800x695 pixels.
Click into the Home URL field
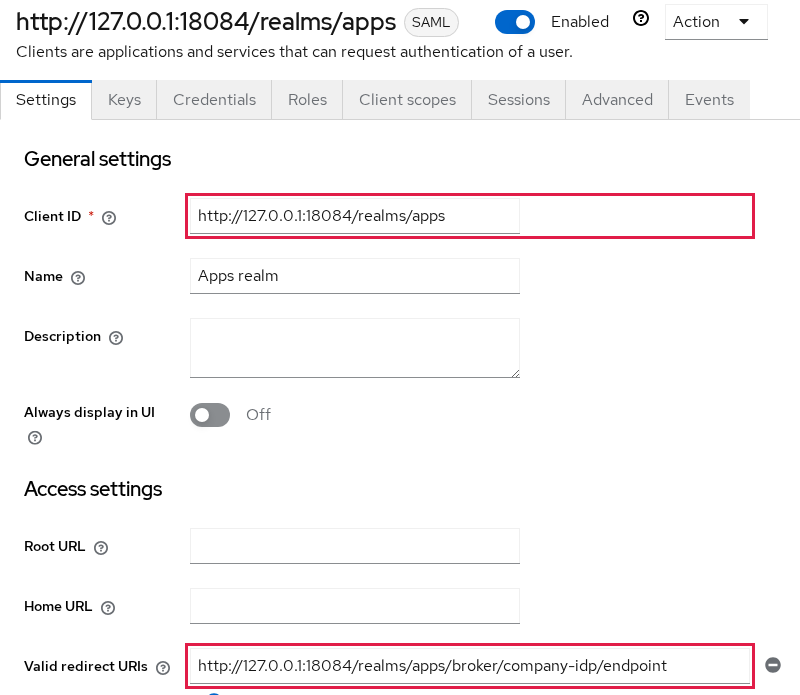[x=355, y=606]
